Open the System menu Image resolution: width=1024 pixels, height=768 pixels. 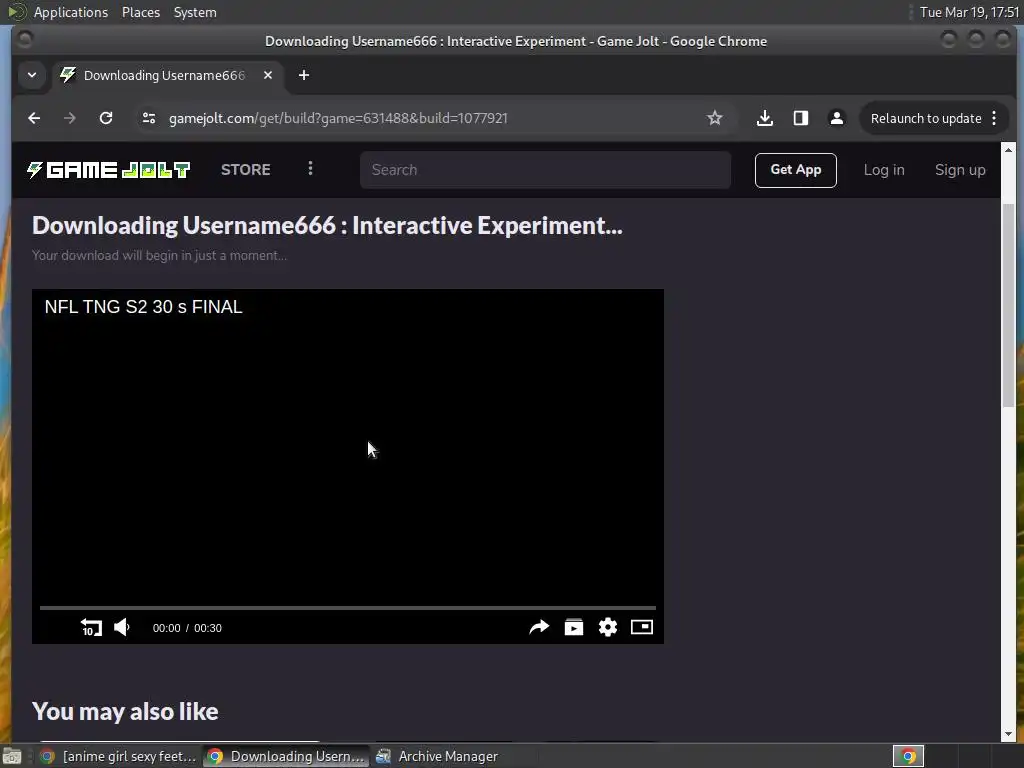pos(195,12)
